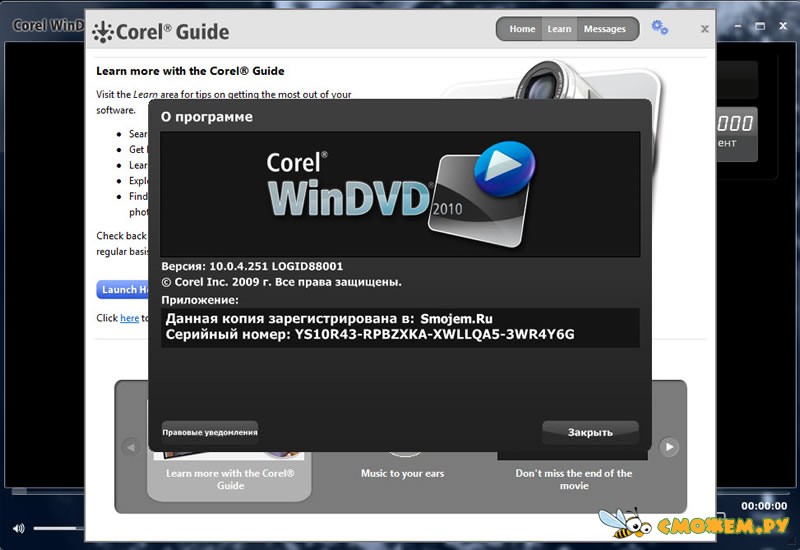Close the Corel Guide panel with the X

click(705, 29)
